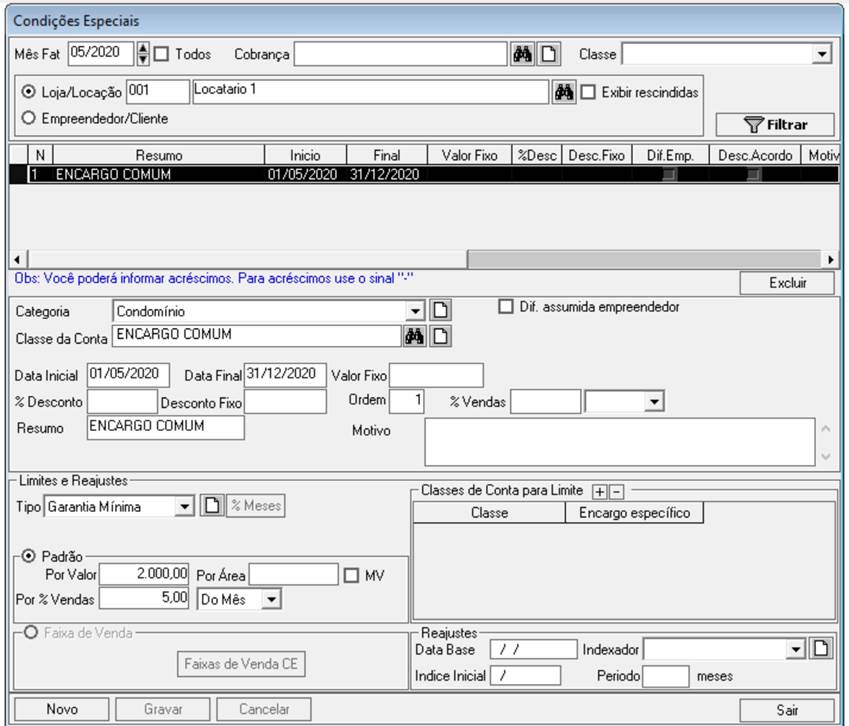
Task: Click the Desc.Fixo column header
Action: [597, 155]
